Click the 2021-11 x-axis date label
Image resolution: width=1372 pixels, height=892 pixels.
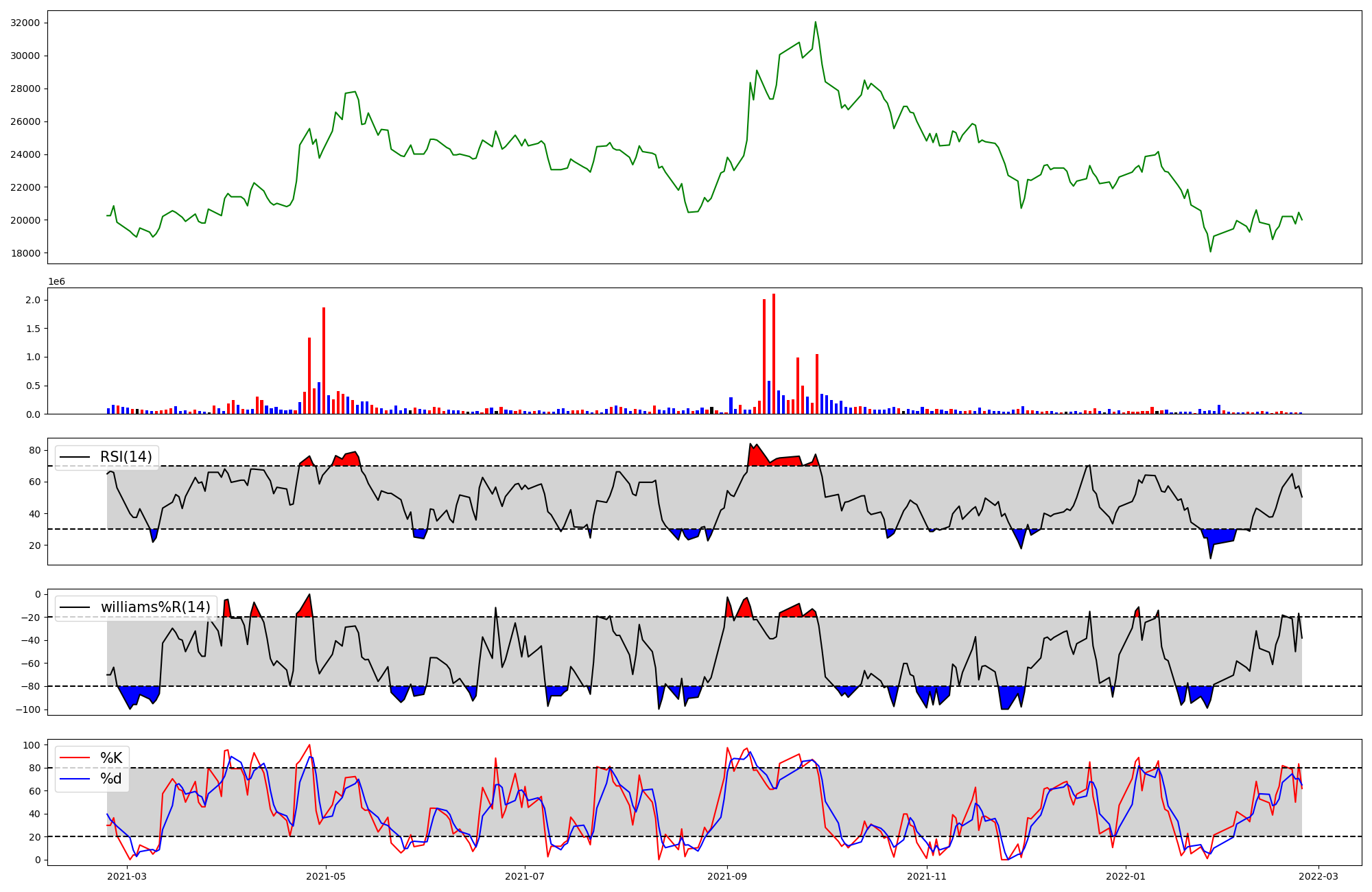click(927, 876)
